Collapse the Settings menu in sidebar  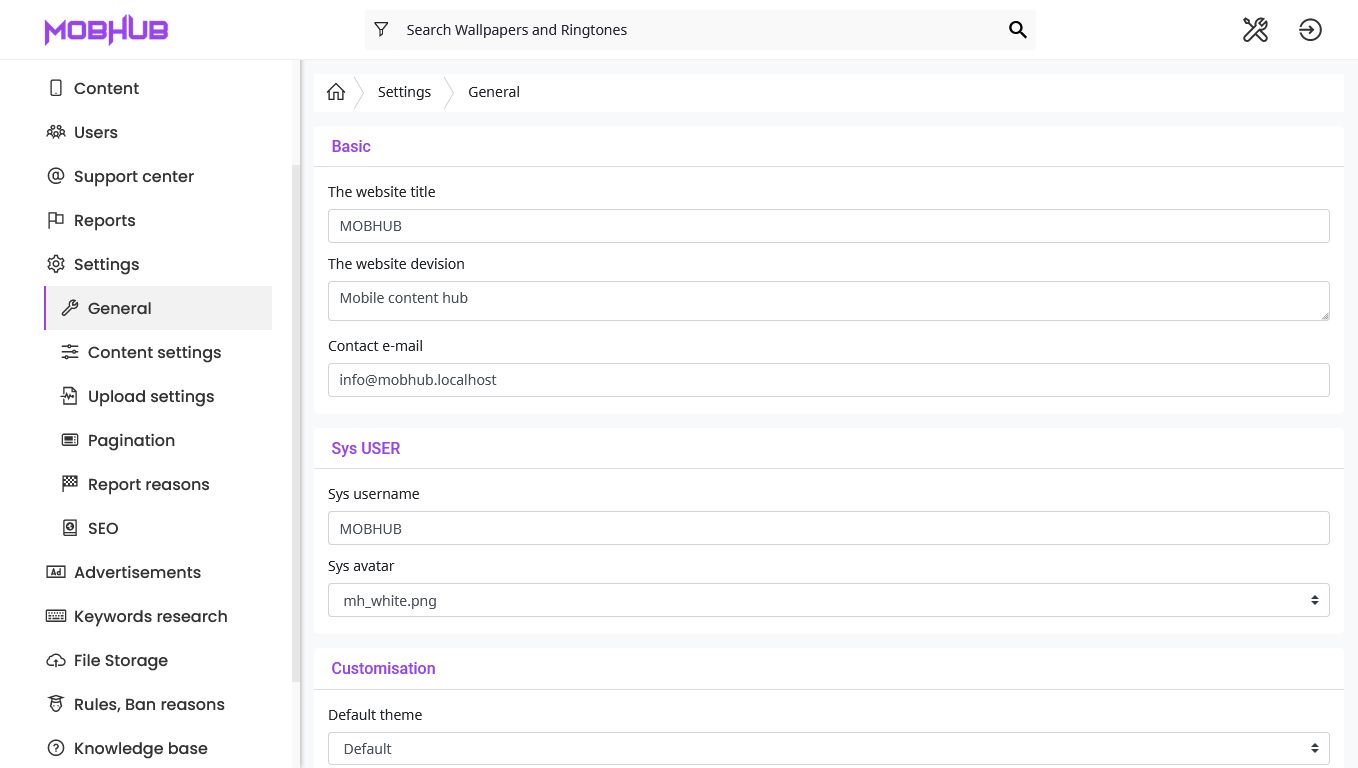tap(106, 265)
